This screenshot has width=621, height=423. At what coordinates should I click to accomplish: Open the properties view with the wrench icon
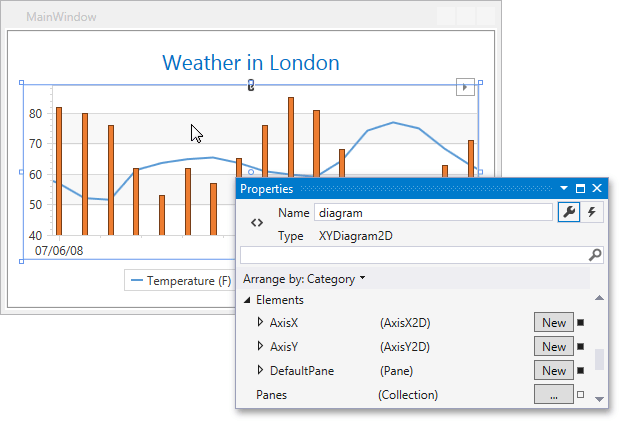pos(569,212)
